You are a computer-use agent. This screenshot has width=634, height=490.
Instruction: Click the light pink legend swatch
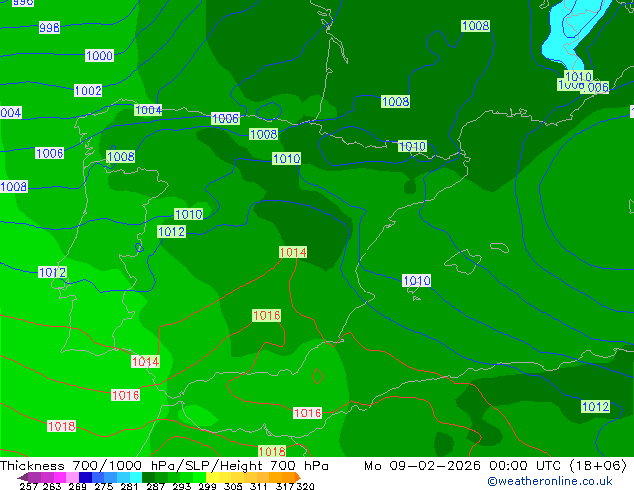72,477
